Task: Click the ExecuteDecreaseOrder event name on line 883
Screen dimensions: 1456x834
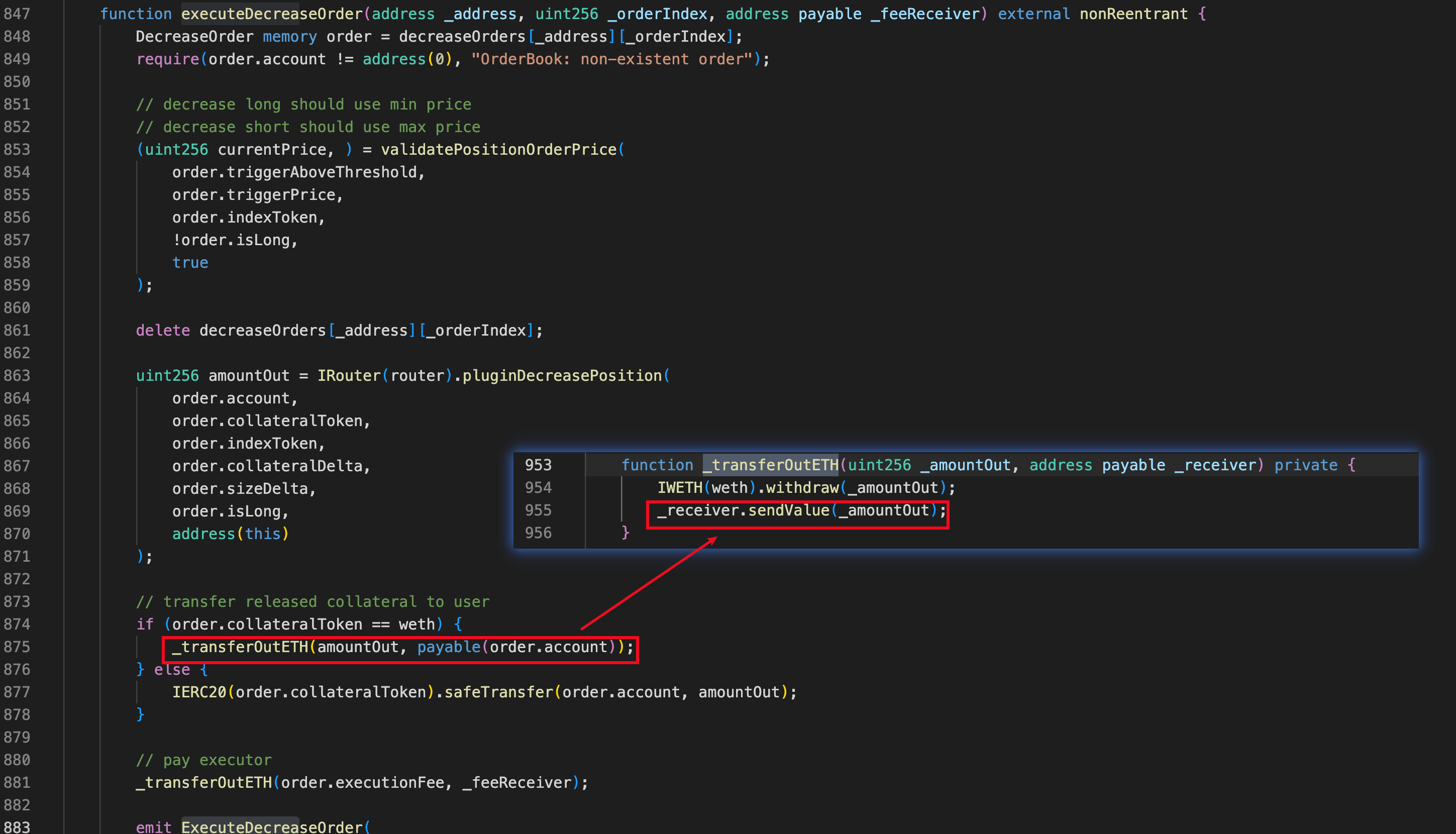Action: (272, 827)
